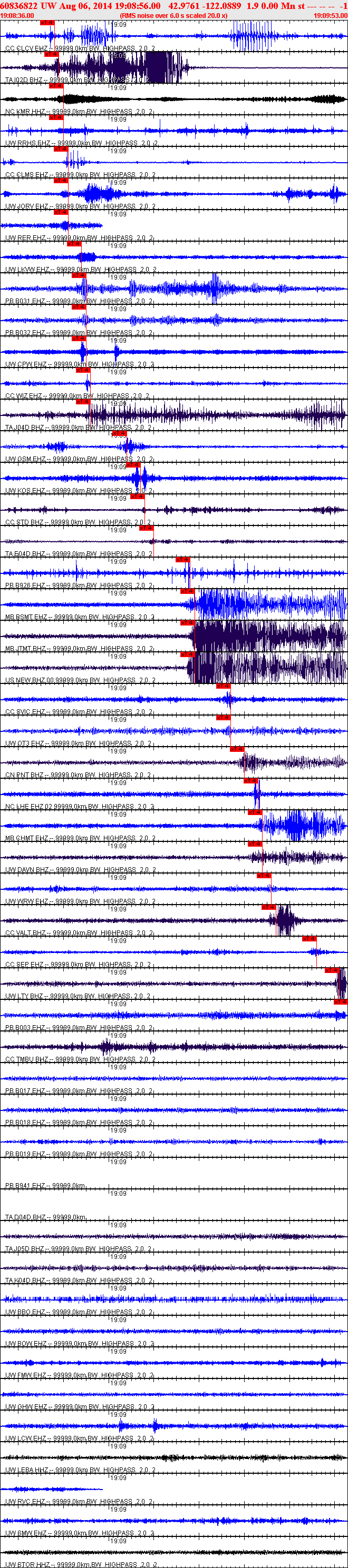
Task: Click the CC CLCV EHZ station label
Action: (x=80, y=48)
